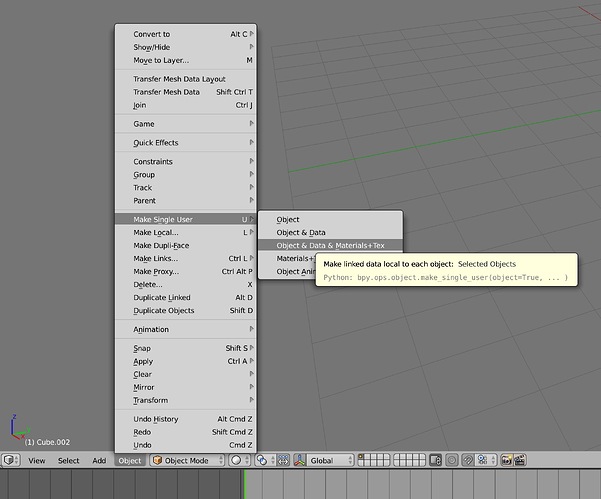601x499 pixels.
Task: Click lock camera and layers to scene icon
Action: 435,460
